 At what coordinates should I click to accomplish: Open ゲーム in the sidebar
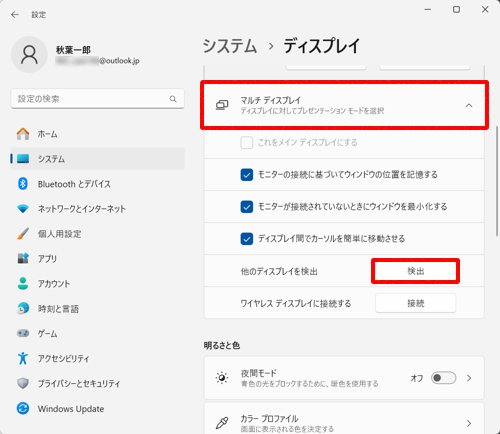pyautogui.click(x=97, y=333)
